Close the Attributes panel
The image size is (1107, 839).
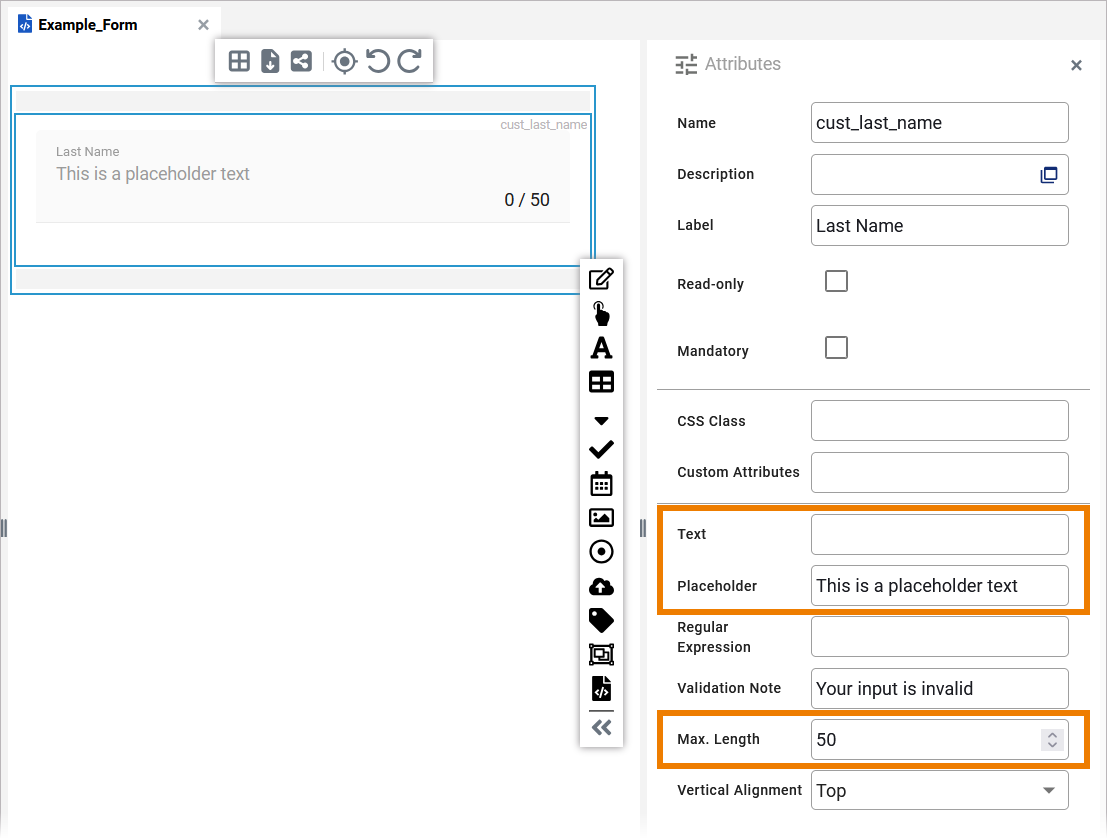(x=1076, y=66)
